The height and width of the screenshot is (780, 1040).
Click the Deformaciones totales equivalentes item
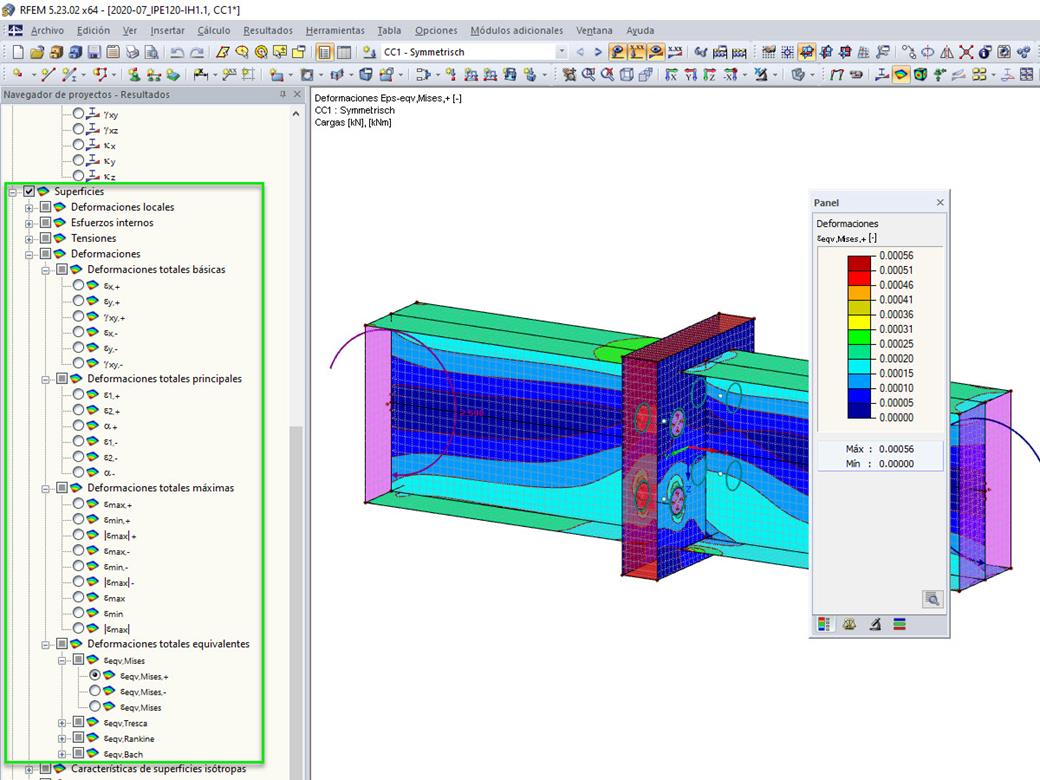[x=168, y=644]
